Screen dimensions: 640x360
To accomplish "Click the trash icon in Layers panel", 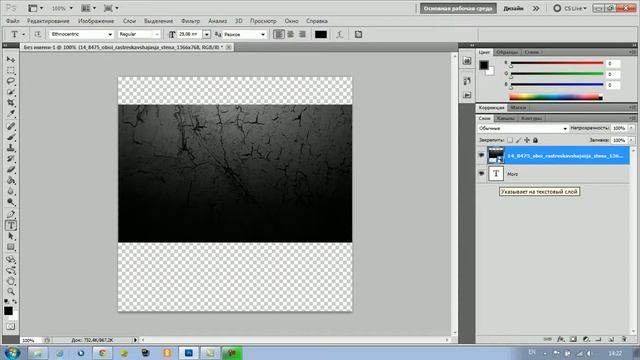I will point(624,339).
